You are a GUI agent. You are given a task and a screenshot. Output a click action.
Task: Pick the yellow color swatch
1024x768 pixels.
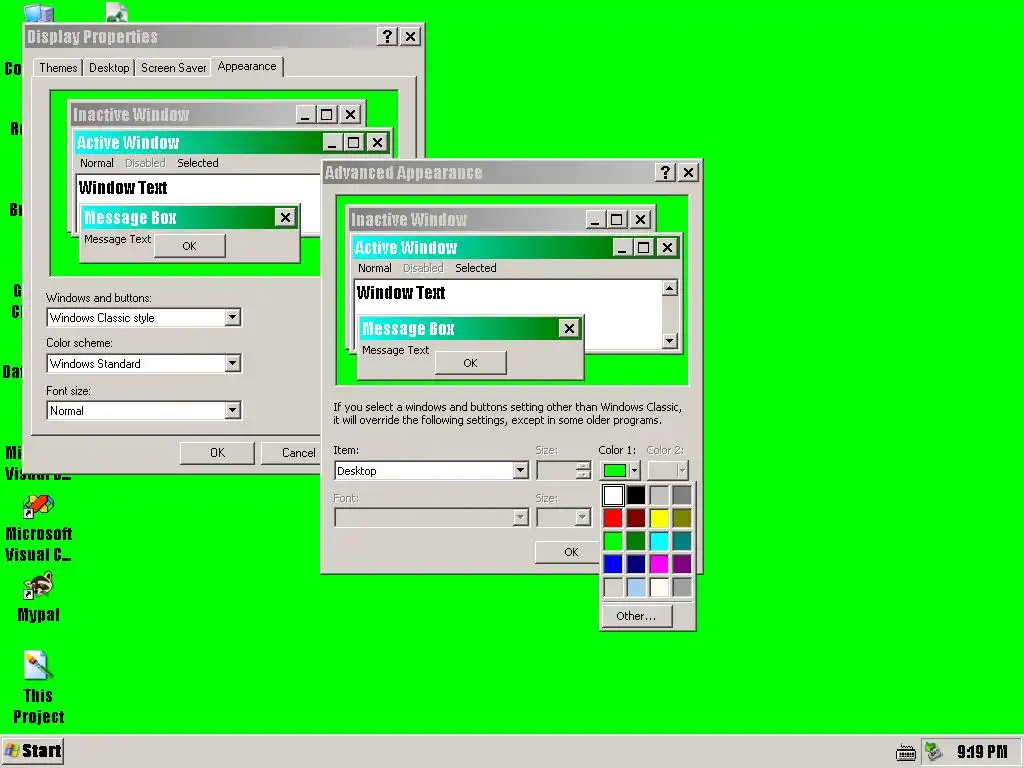tap(659, 518)
